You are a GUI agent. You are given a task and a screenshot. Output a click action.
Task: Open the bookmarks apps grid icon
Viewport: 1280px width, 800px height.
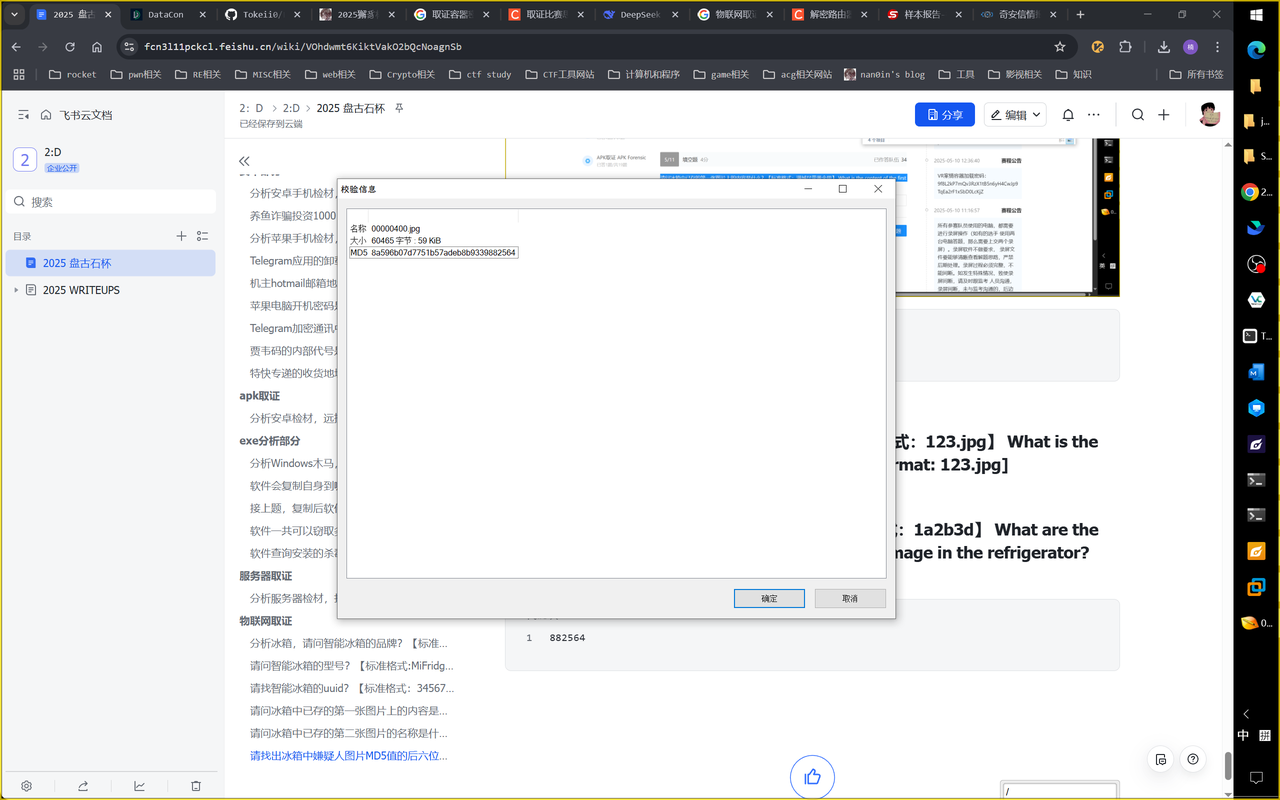pos(18,74)
